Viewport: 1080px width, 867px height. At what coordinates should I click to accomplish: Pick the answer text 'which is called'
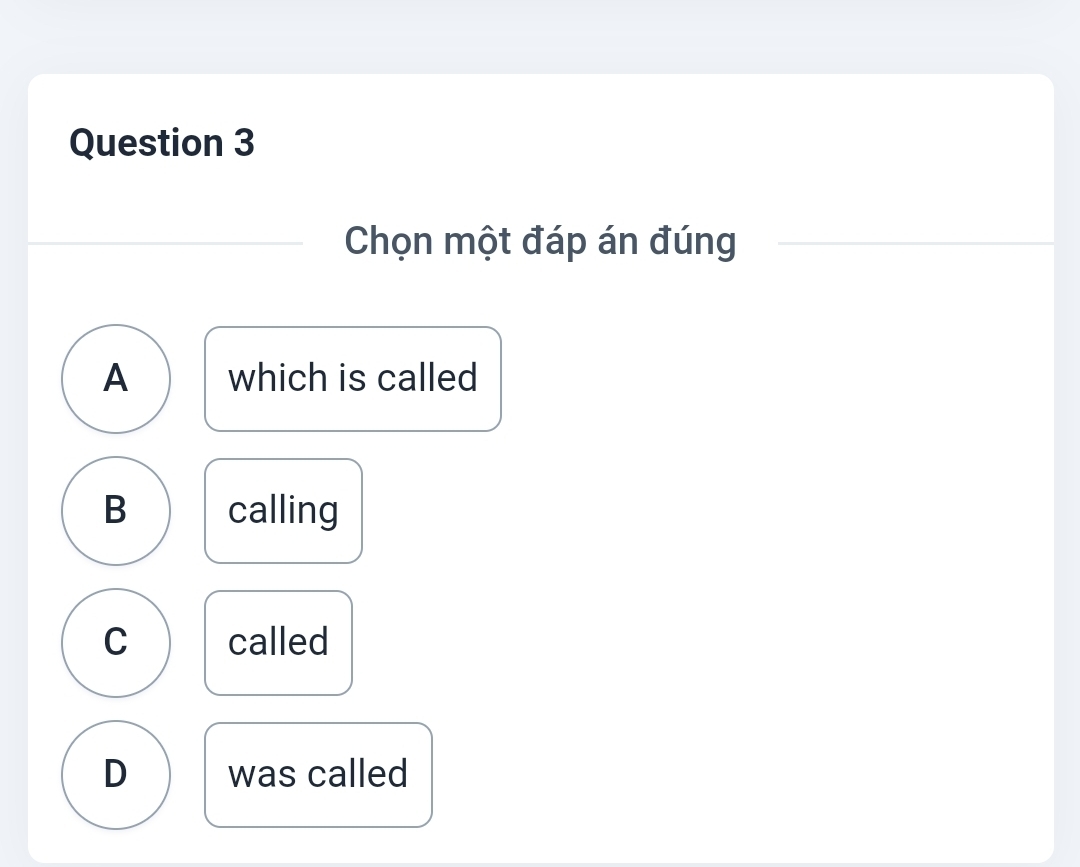353,379
